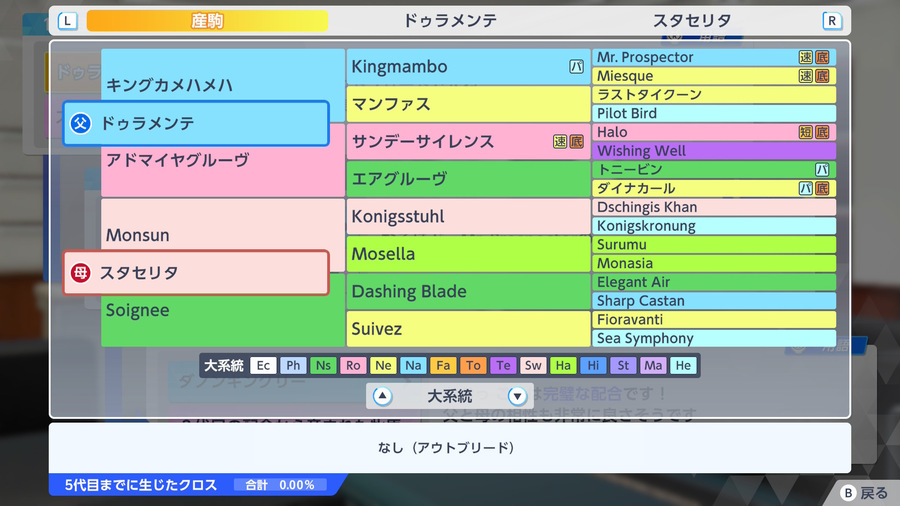Click the blue 父 sire icon
The height and width of the screenshot is (506, 900).
(80, 123)
